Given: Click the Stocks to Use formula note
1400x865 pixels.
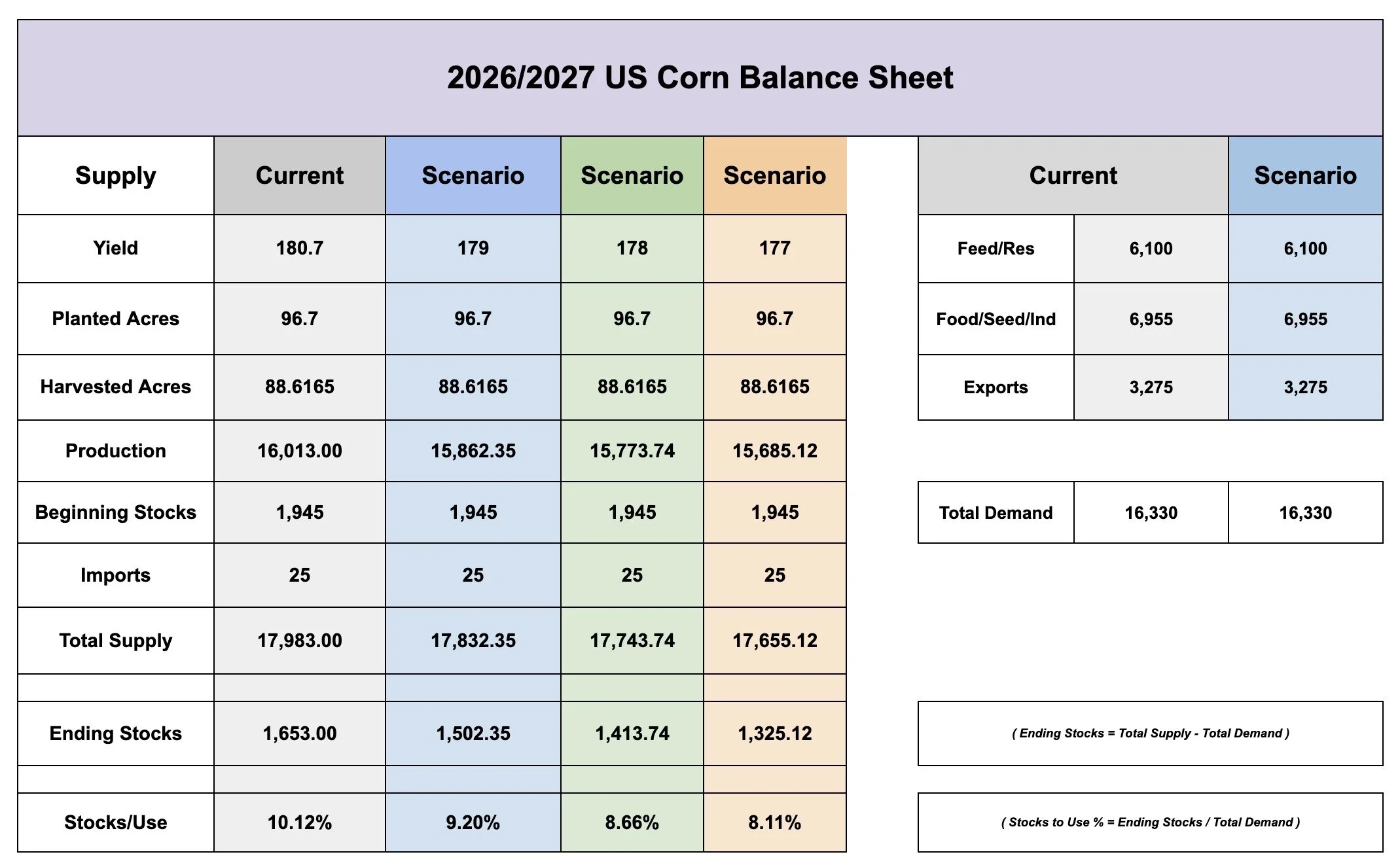Looking at the screenshot, I should pyautogui.click(x=1151, y=822).
